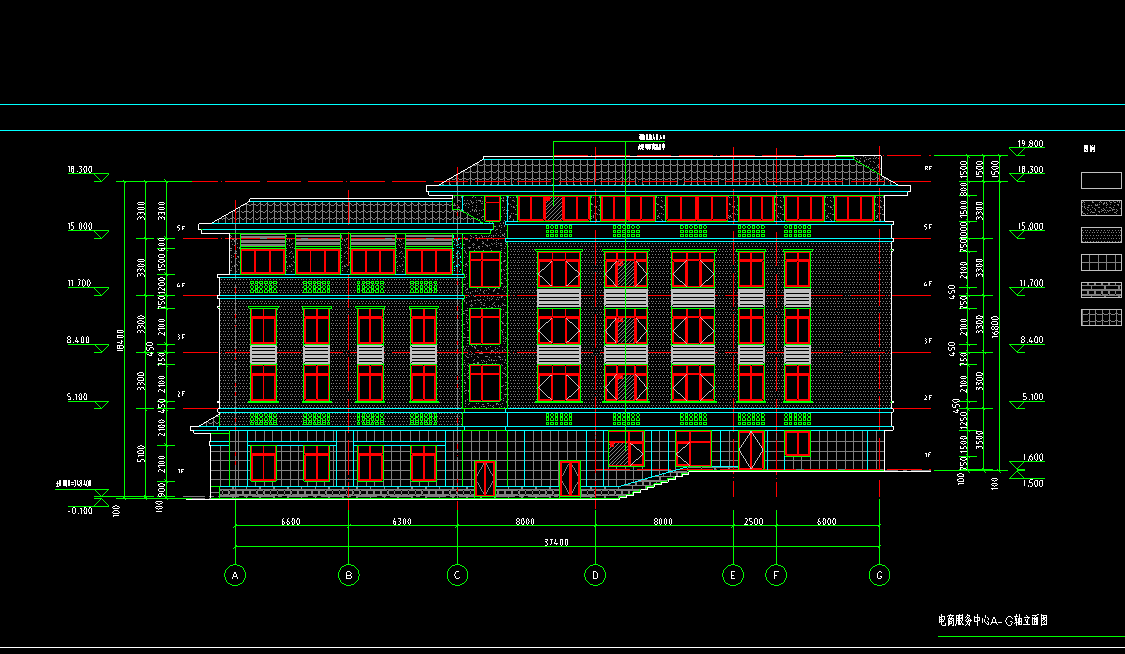The image size is (1125, 654).
Task: Click the 6600 dimension between A and B
Action: coord(291,521)
